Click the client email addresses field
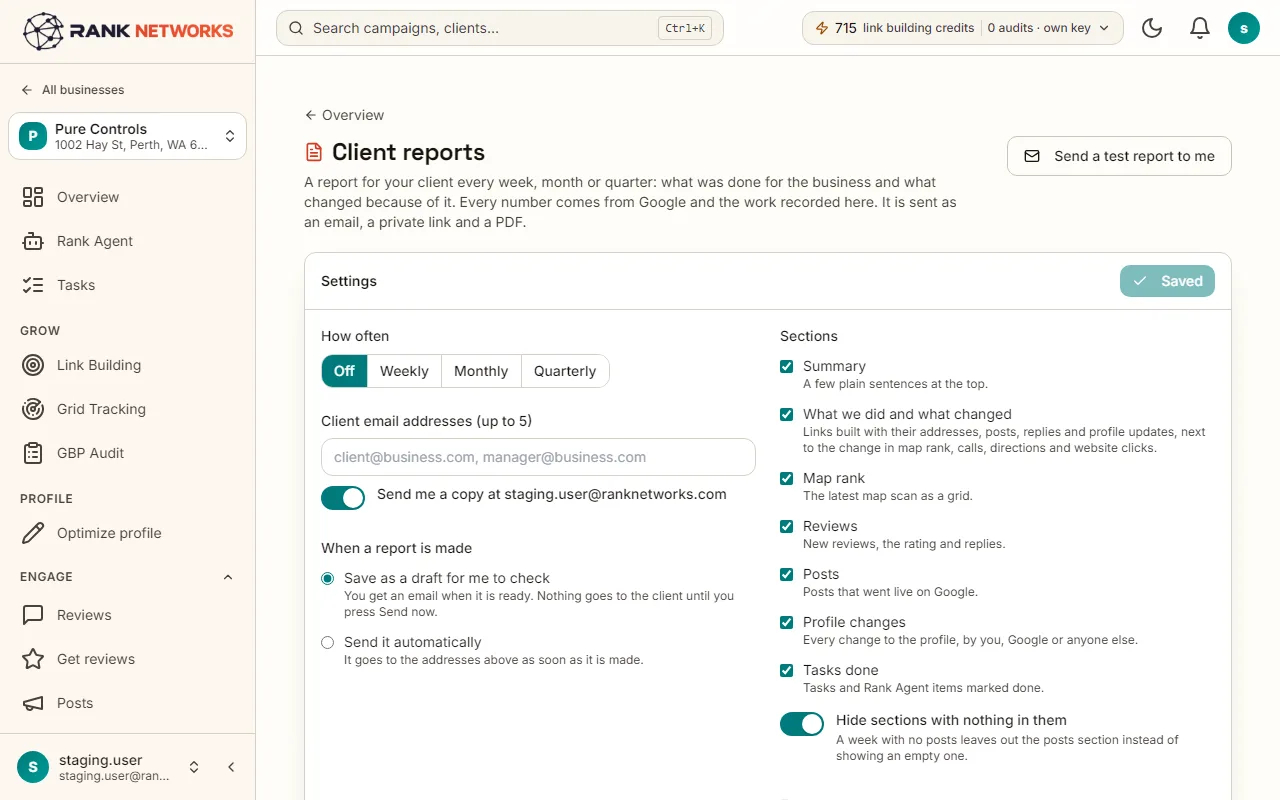This screenshot has height=800, width=1280. [x=538, y=457]
